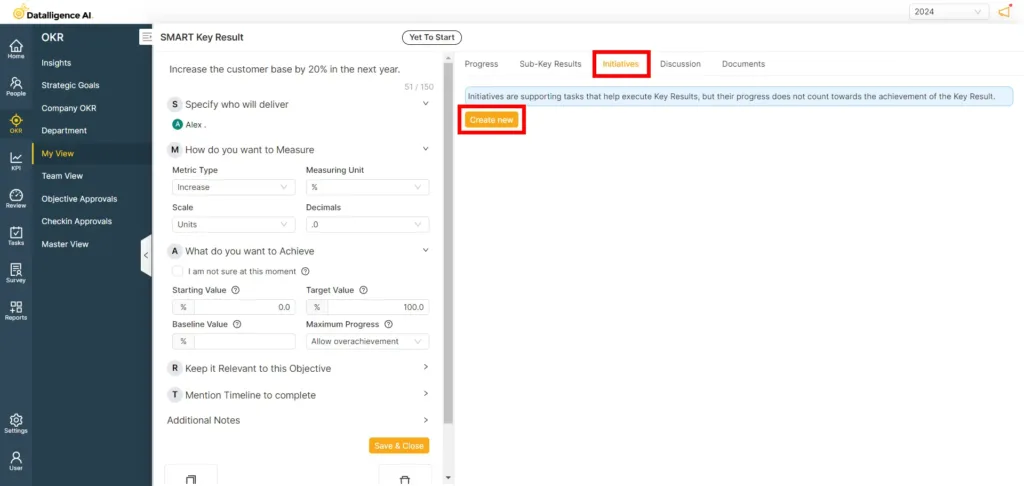
Task: Click the form panel vertical scrollbar
Action: pos(447,242)
